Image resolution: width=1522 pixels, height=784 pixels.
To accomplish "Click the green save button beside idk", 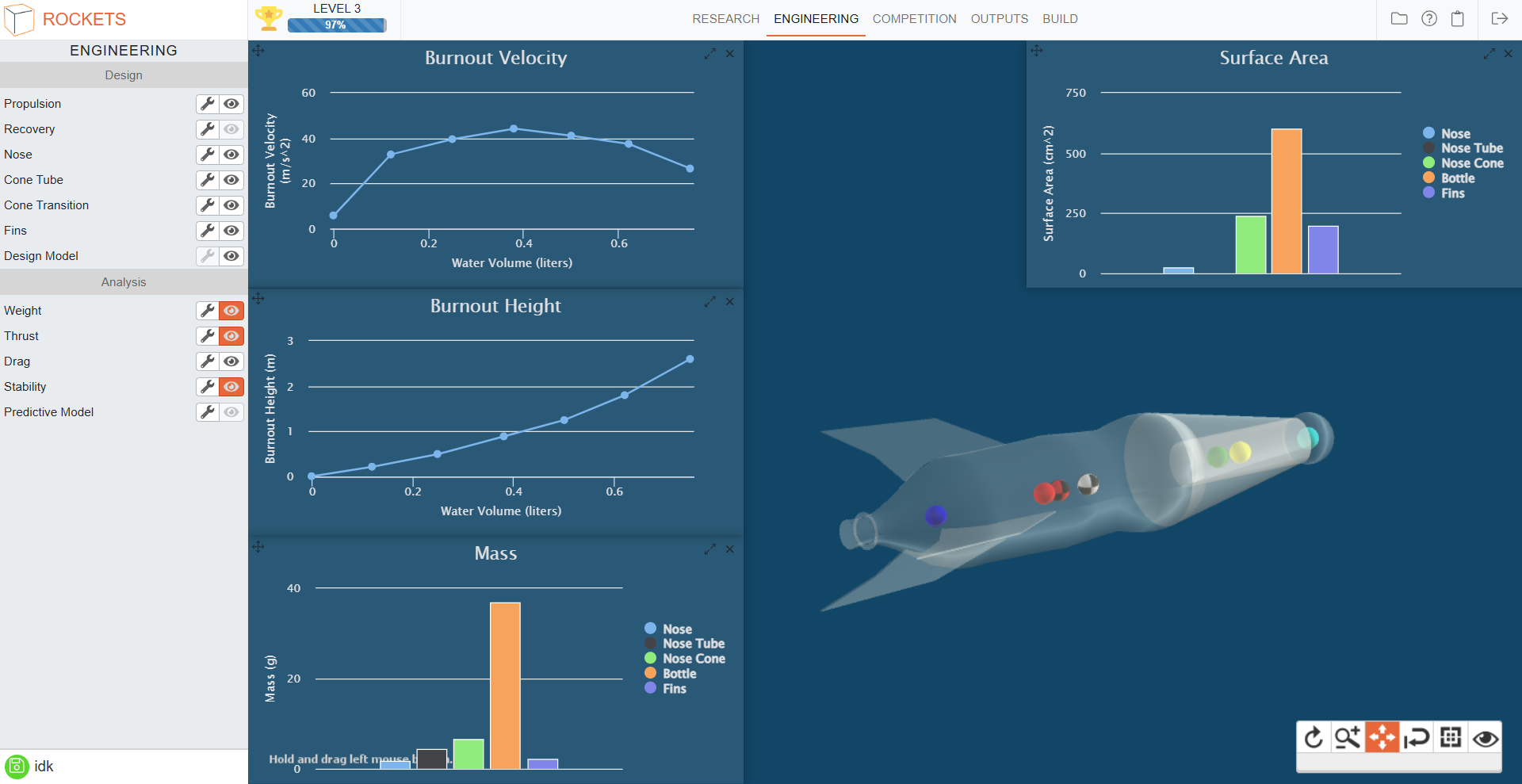I will 17,767.
